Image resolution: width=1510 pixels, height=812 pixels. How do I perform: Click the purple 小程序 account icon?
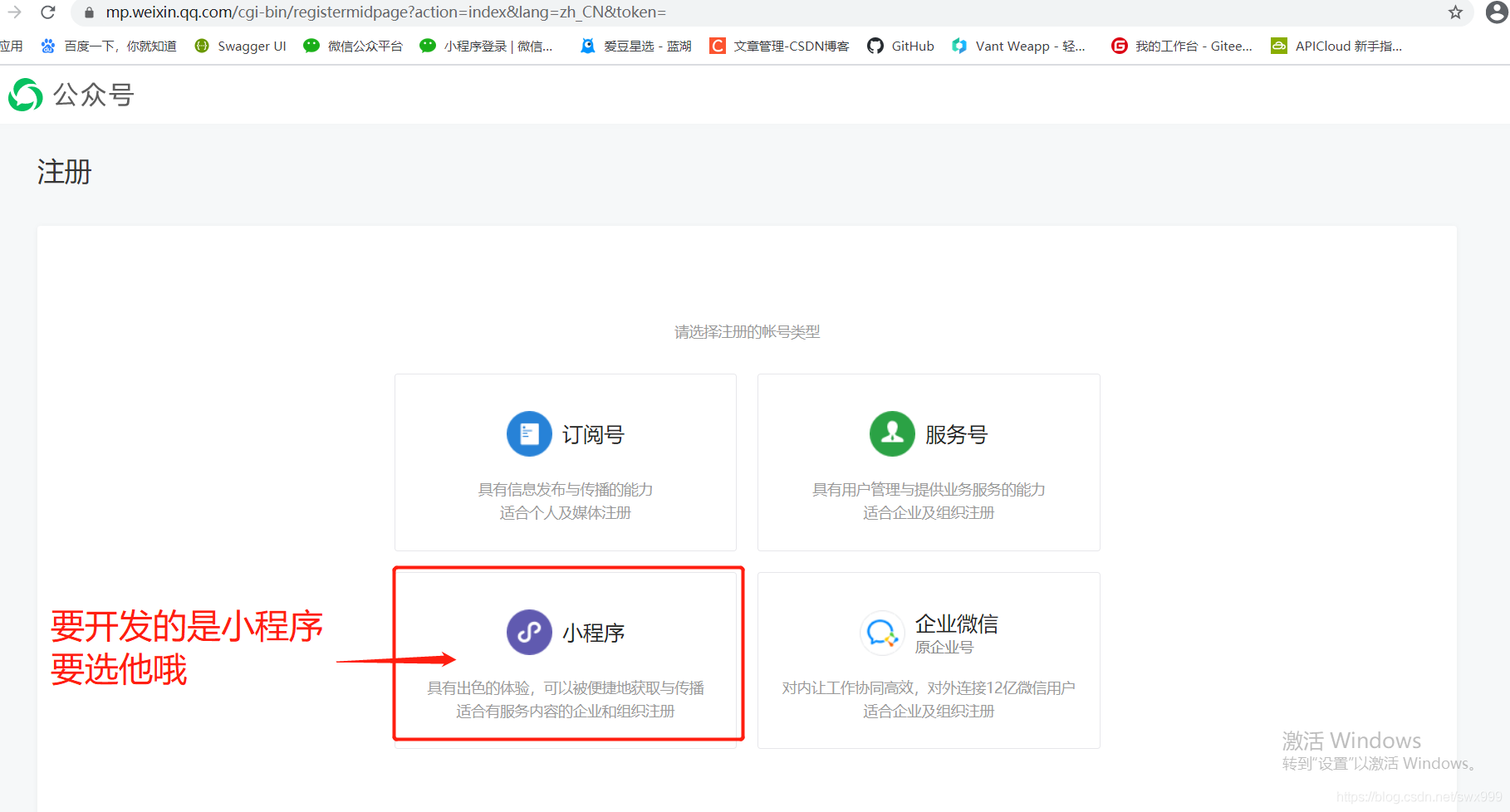pos(529,633)
